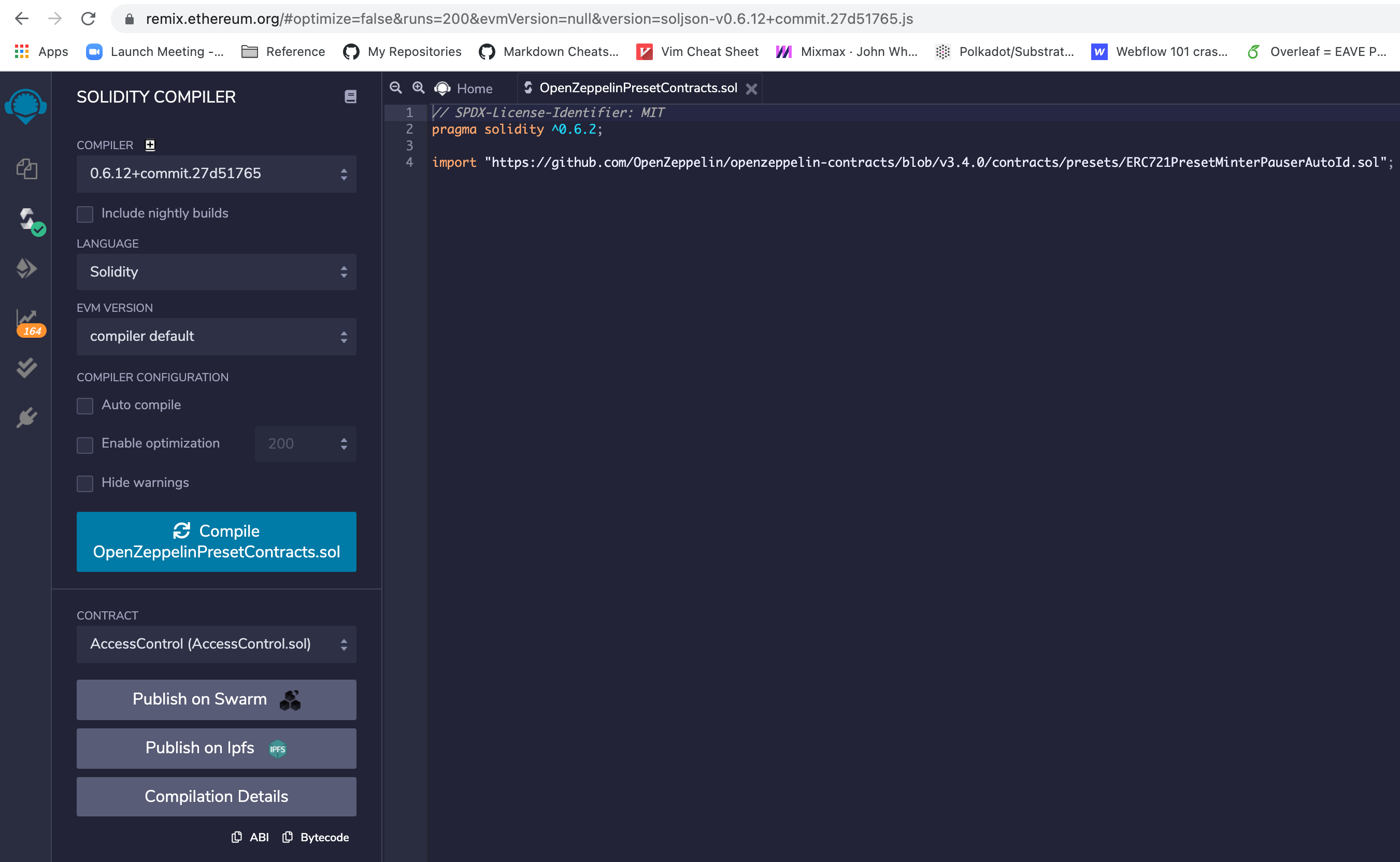Open the Markdown Cheatsheet bookmark
Viewport: 1400px width, 862px height.
tap(549, 51)
